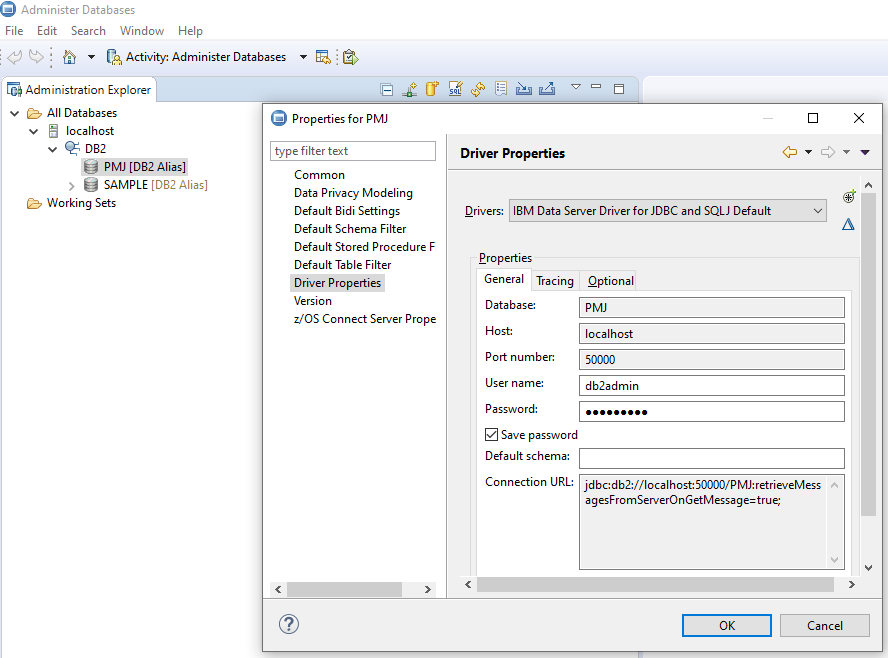
Task: Switch to the Optional tab
Action: click(x=610, y=281)
